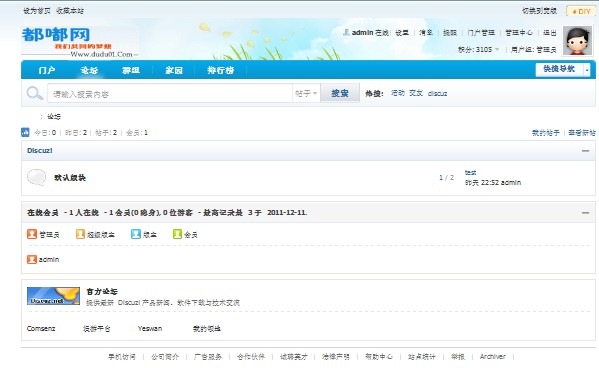The height and width of the screenshot is (368, 599).
Task: Open the 快捷导航 dropdown arrow
Action: (x=587, y=70)
